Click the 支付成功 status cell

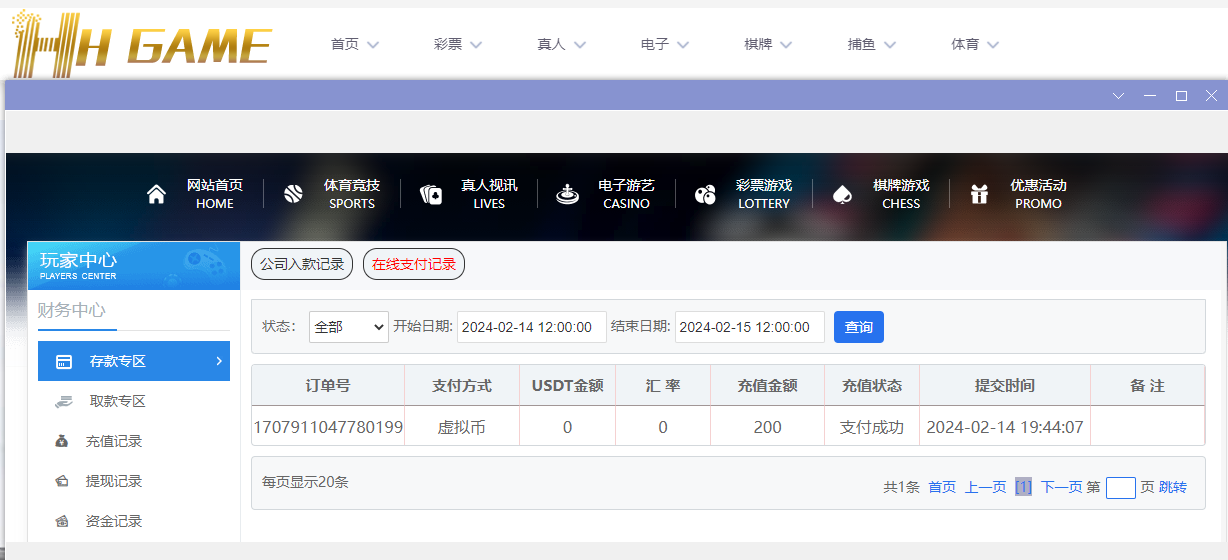872,427
